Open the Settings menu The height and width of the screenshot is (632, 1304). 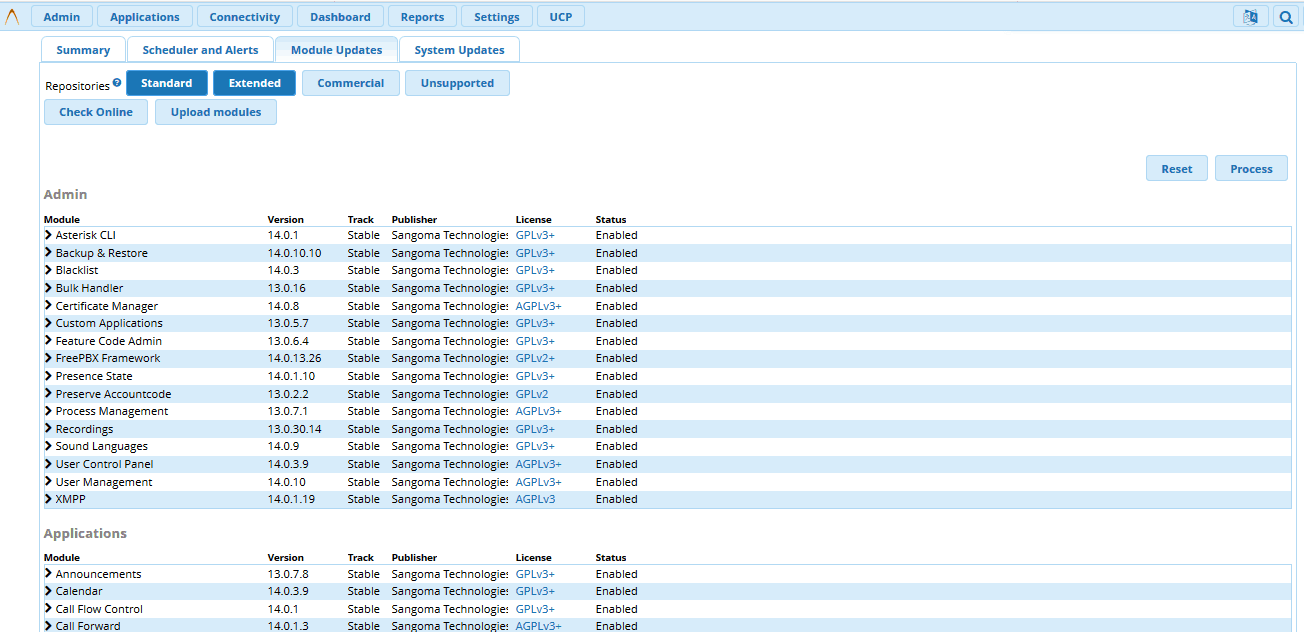pos(497,17)
